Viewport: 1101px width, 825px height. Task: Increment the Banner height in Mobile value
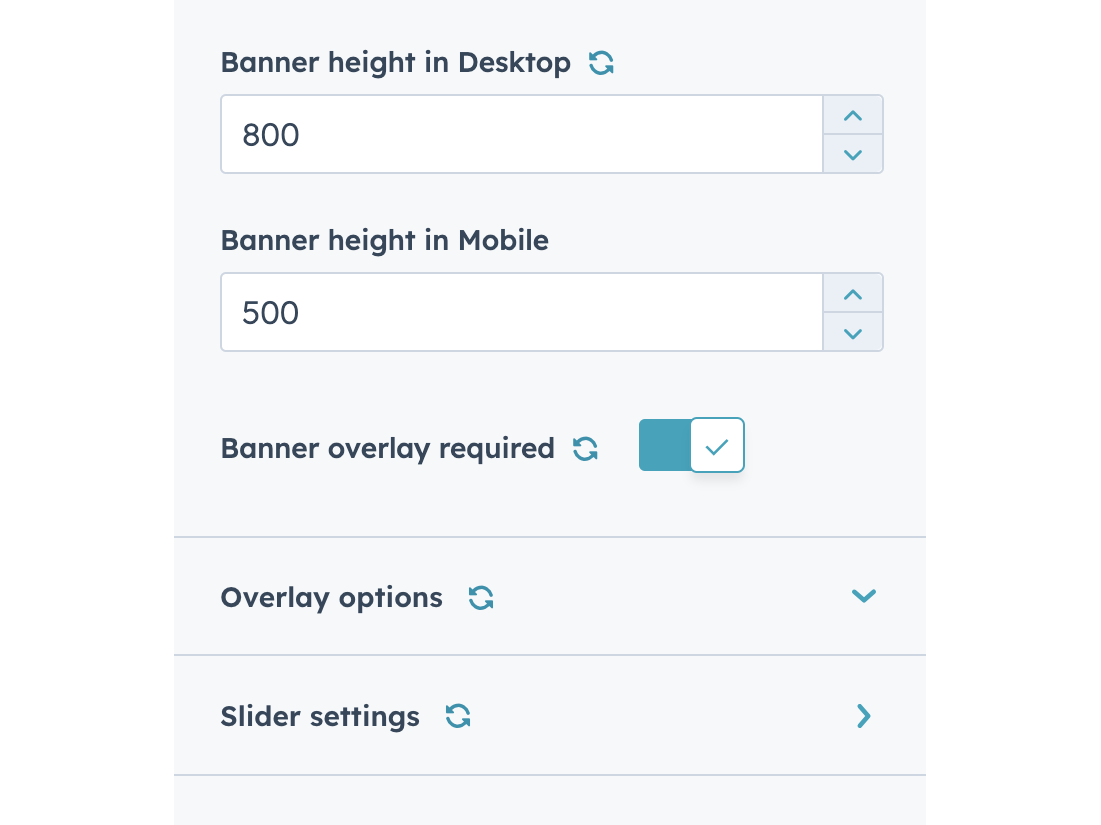tap(852, 294)
